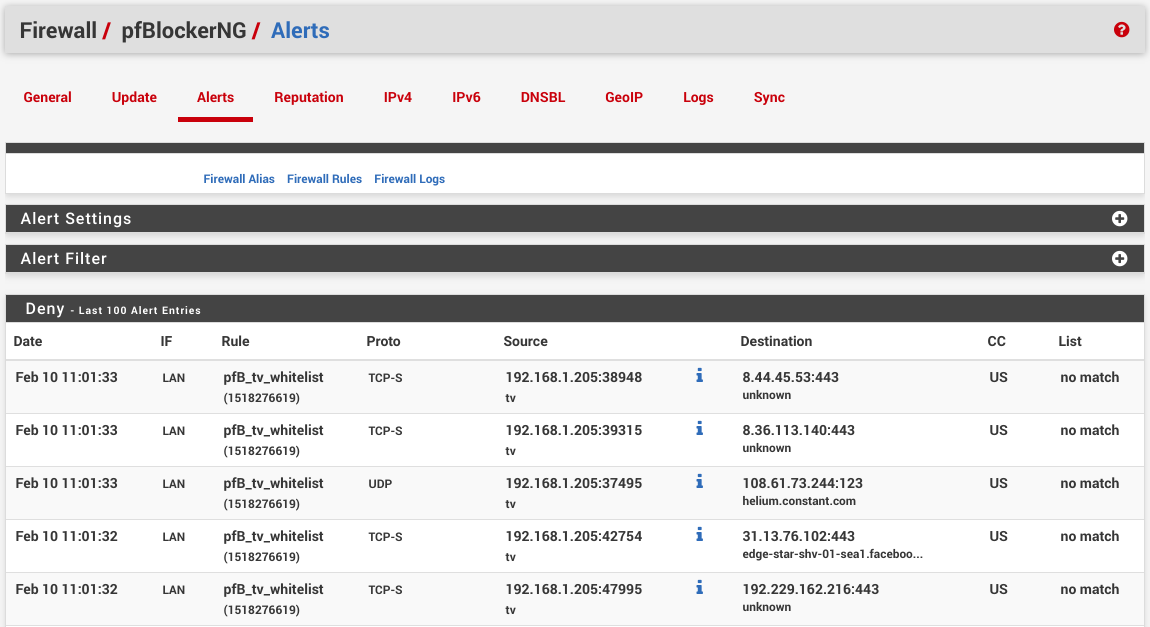The image size is (1150, 627).
Task: Select the Alerts tab
Action: (216, 98)
